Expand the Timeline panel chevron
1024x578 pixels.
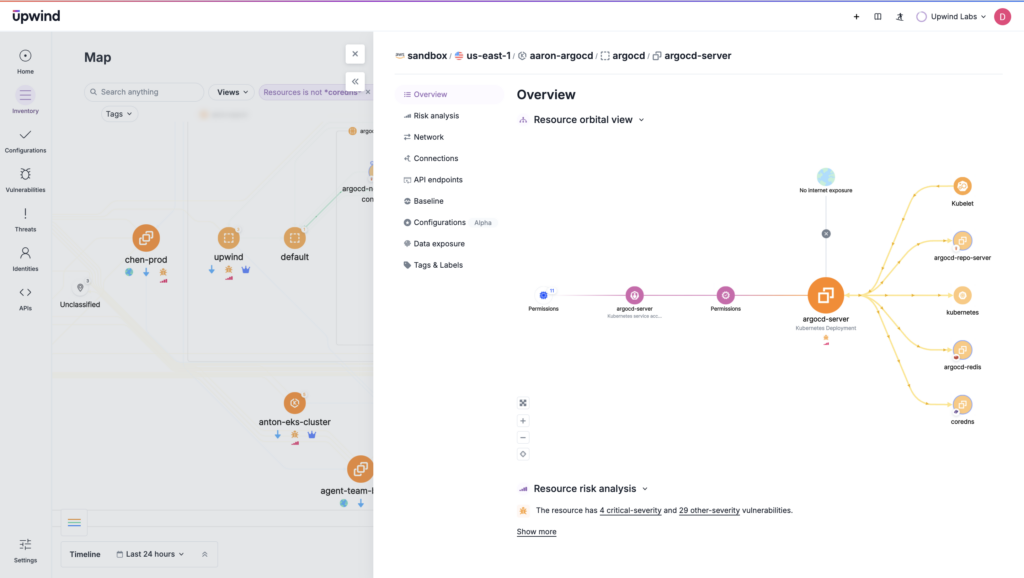pyautogui.click(x=204, y=554)
